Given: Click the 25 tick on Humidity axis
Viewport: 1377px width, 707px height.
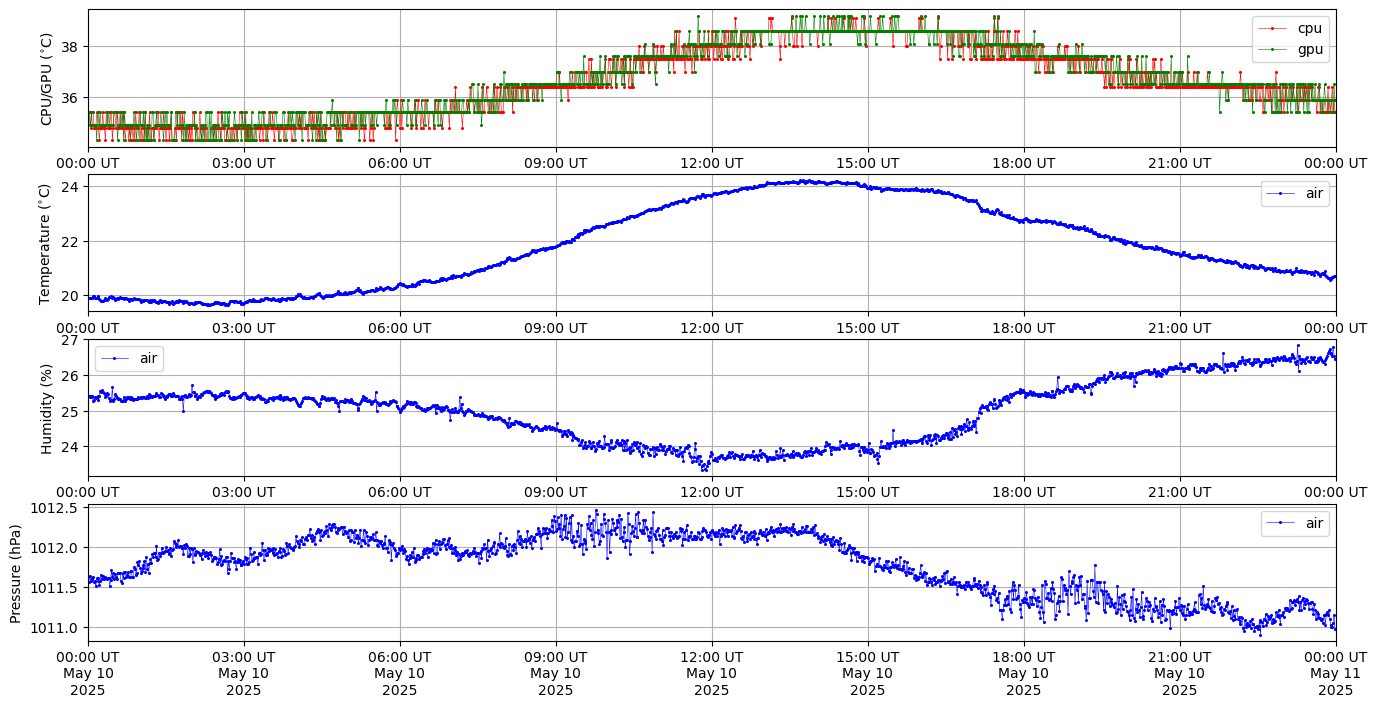Looking at the screenshot, I should (72, 411).
